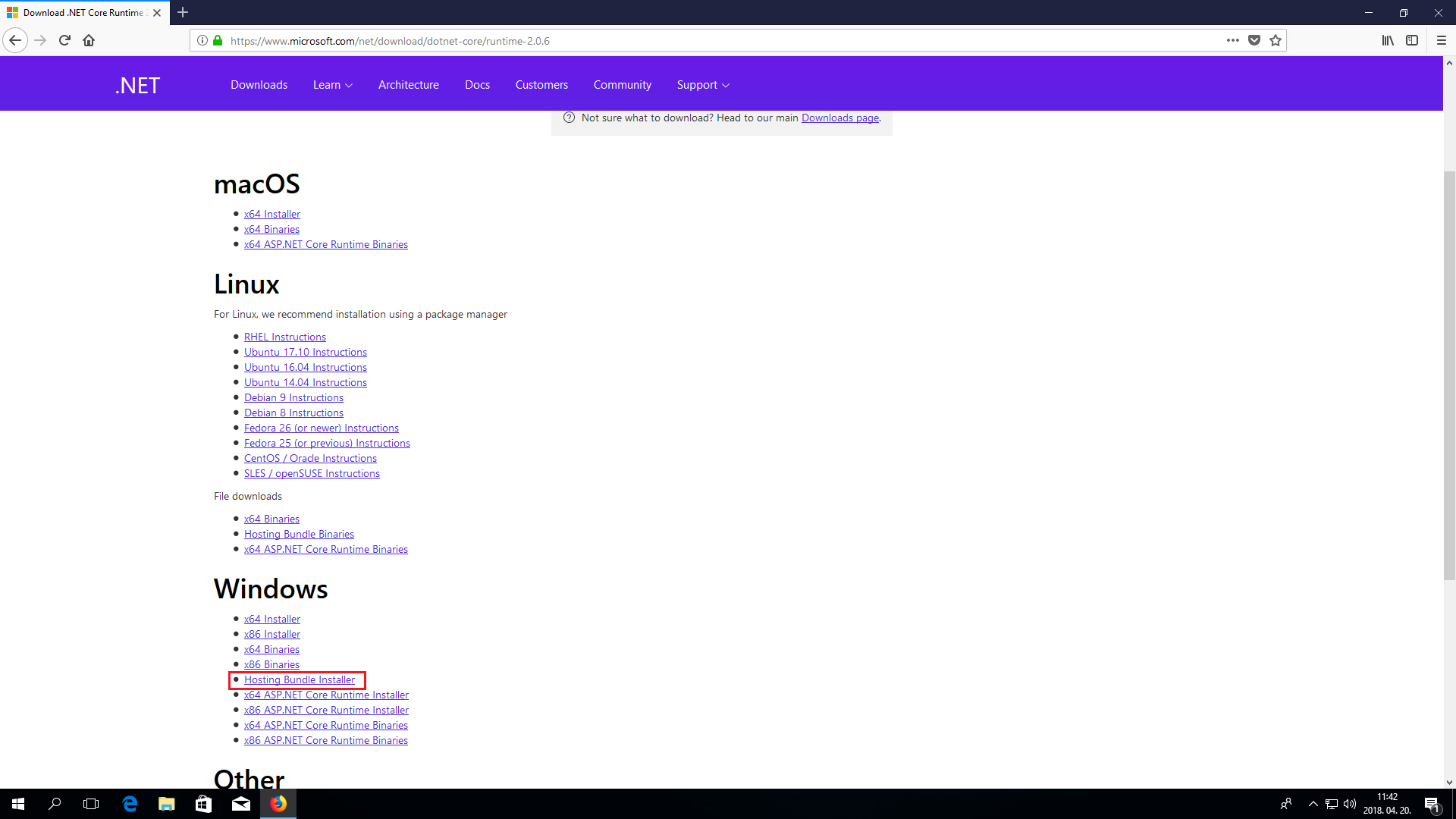Save page to Pocket icon
Screen dimensions: 1456x819
click(x=1254, y=40)
